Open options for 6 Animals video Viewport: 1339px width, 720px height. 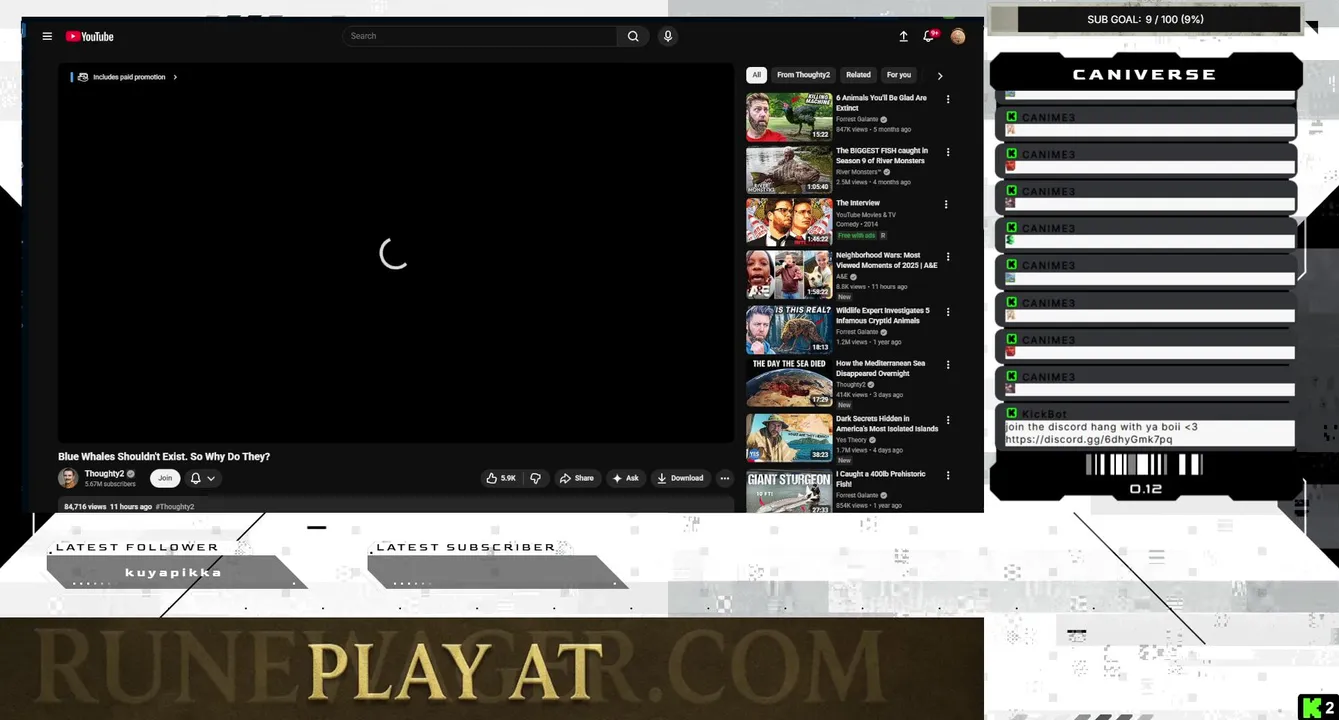pos(948,99)
